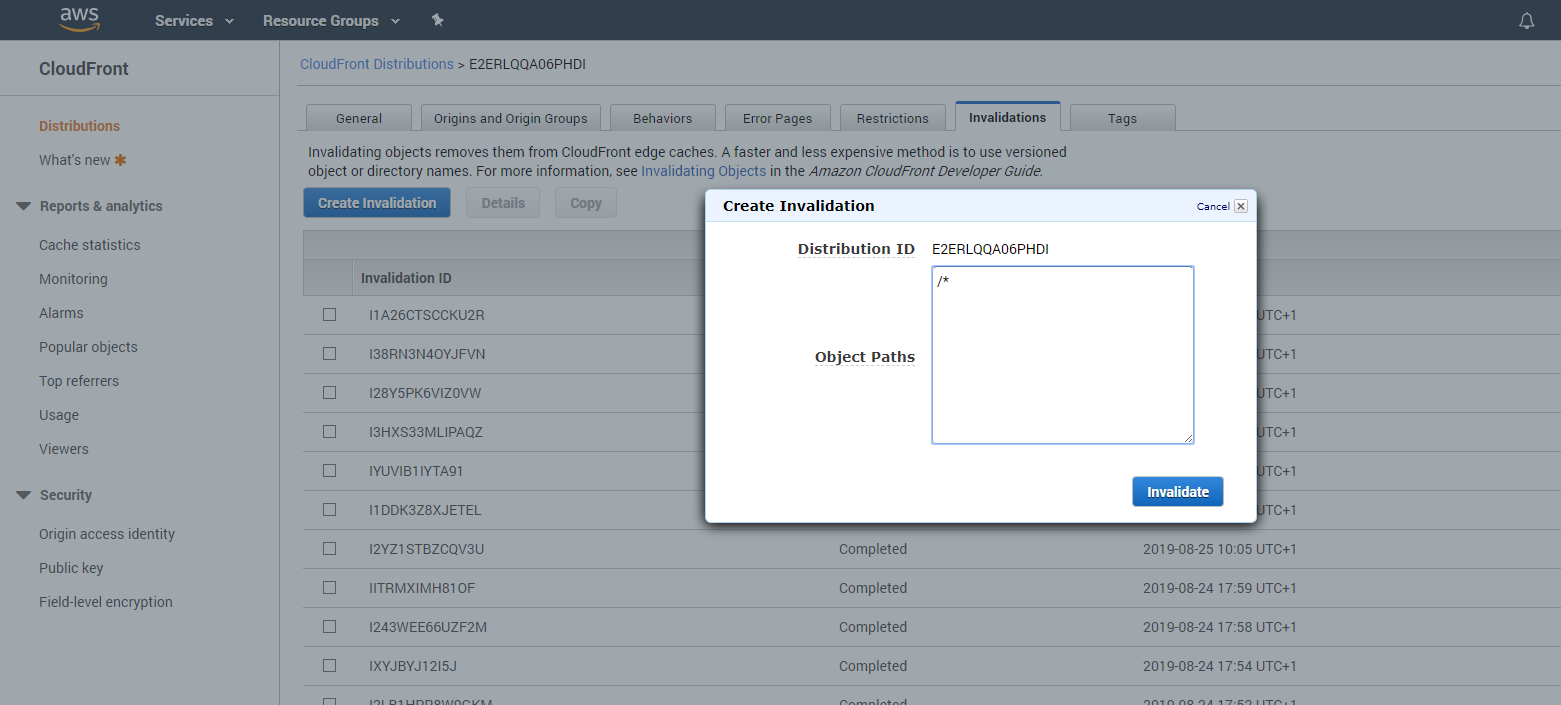Open the Restrictions tab
This screenshot has width=1561, height=705.
(892, 118)
